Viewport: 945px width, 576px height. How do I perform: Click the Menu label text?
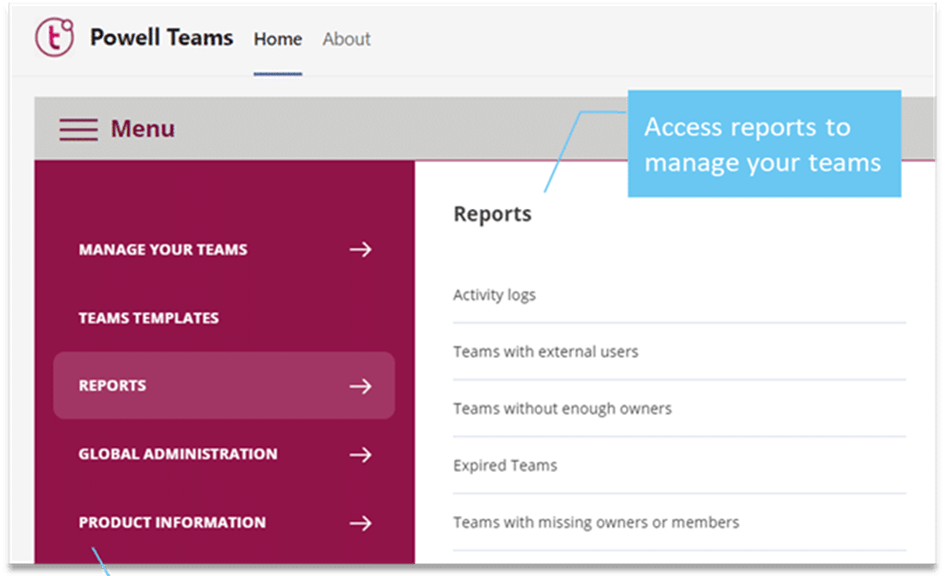143,128
